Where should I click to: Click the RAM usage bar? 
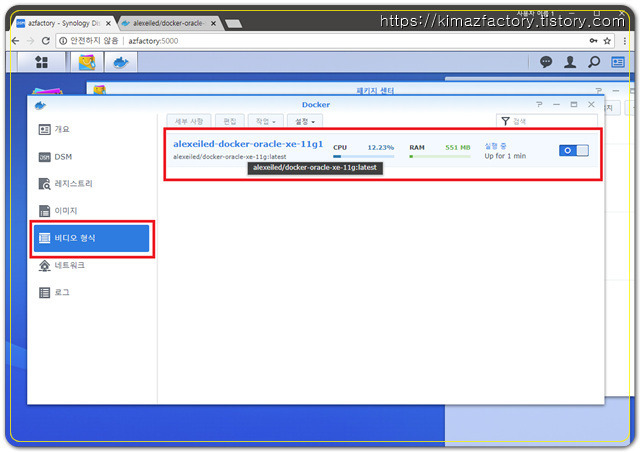[440, 156]
